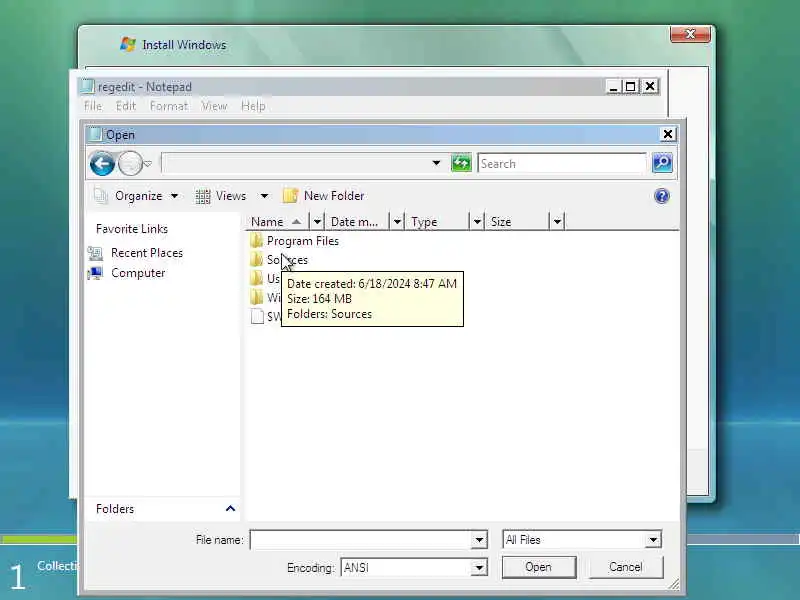Open Notepad's File menu
800x600 pixels.
click(93, 106)
